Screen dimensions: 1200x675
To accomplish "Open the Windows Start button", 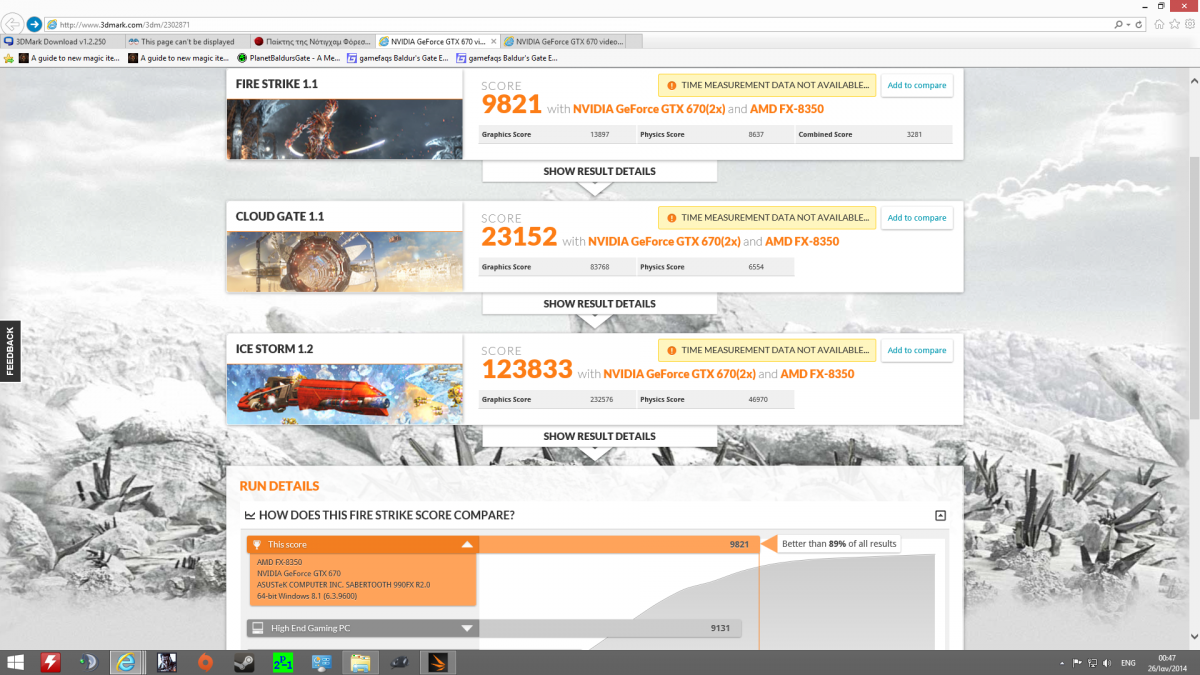I will coord(17,661).
